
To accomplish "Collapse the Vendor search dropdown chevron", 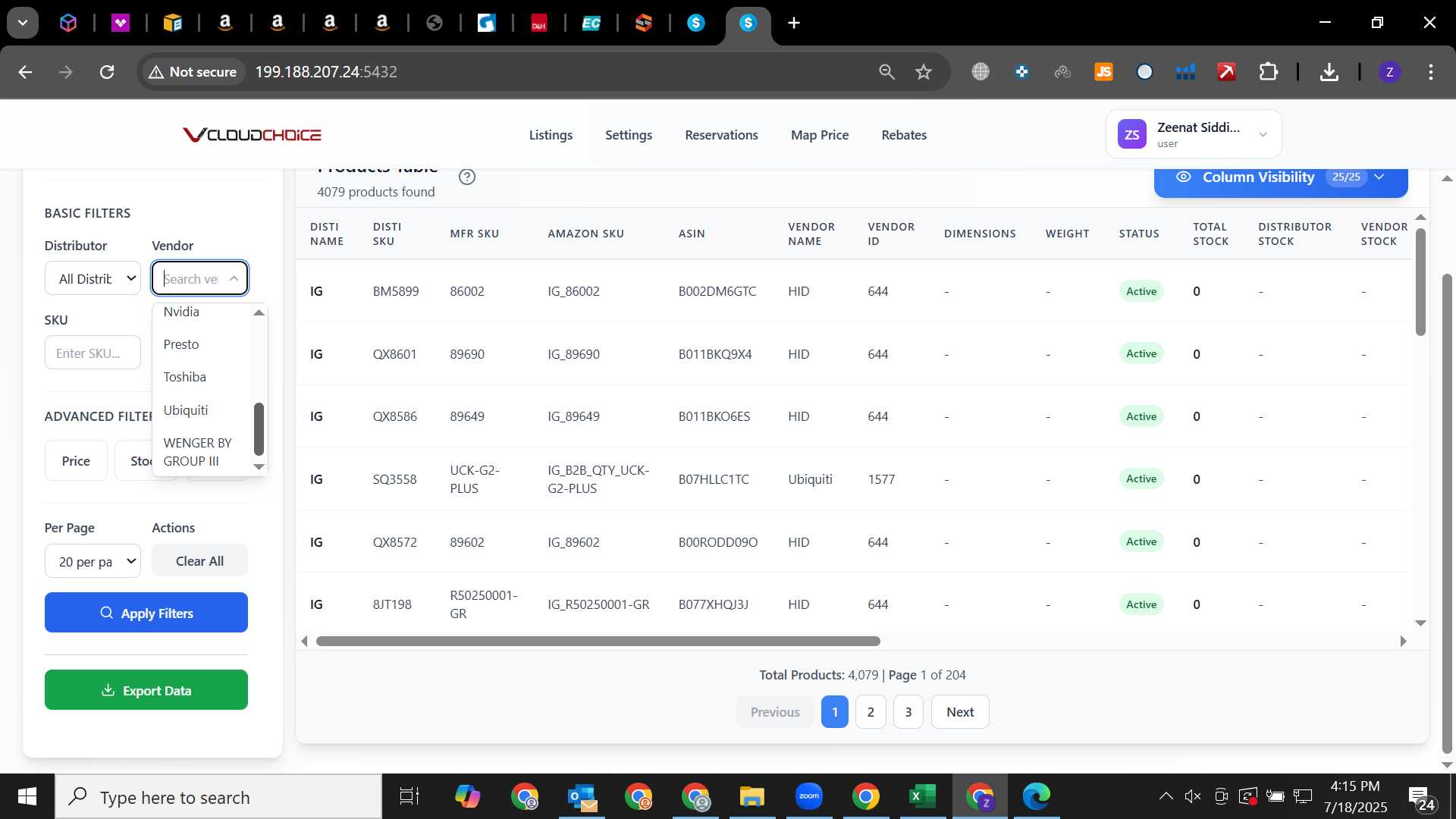I will point(234,278).
